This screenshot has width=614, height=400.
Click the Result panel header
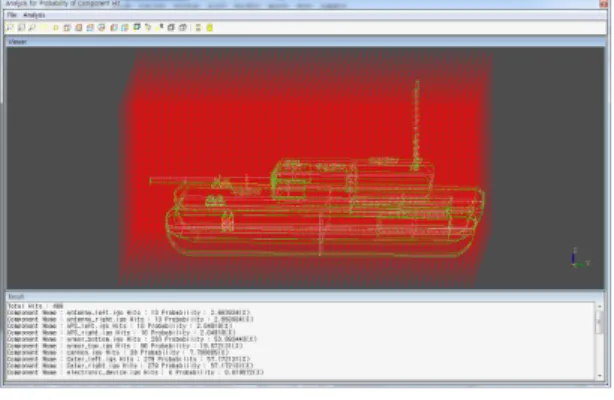pyautogui.click(x=305, y=297)
